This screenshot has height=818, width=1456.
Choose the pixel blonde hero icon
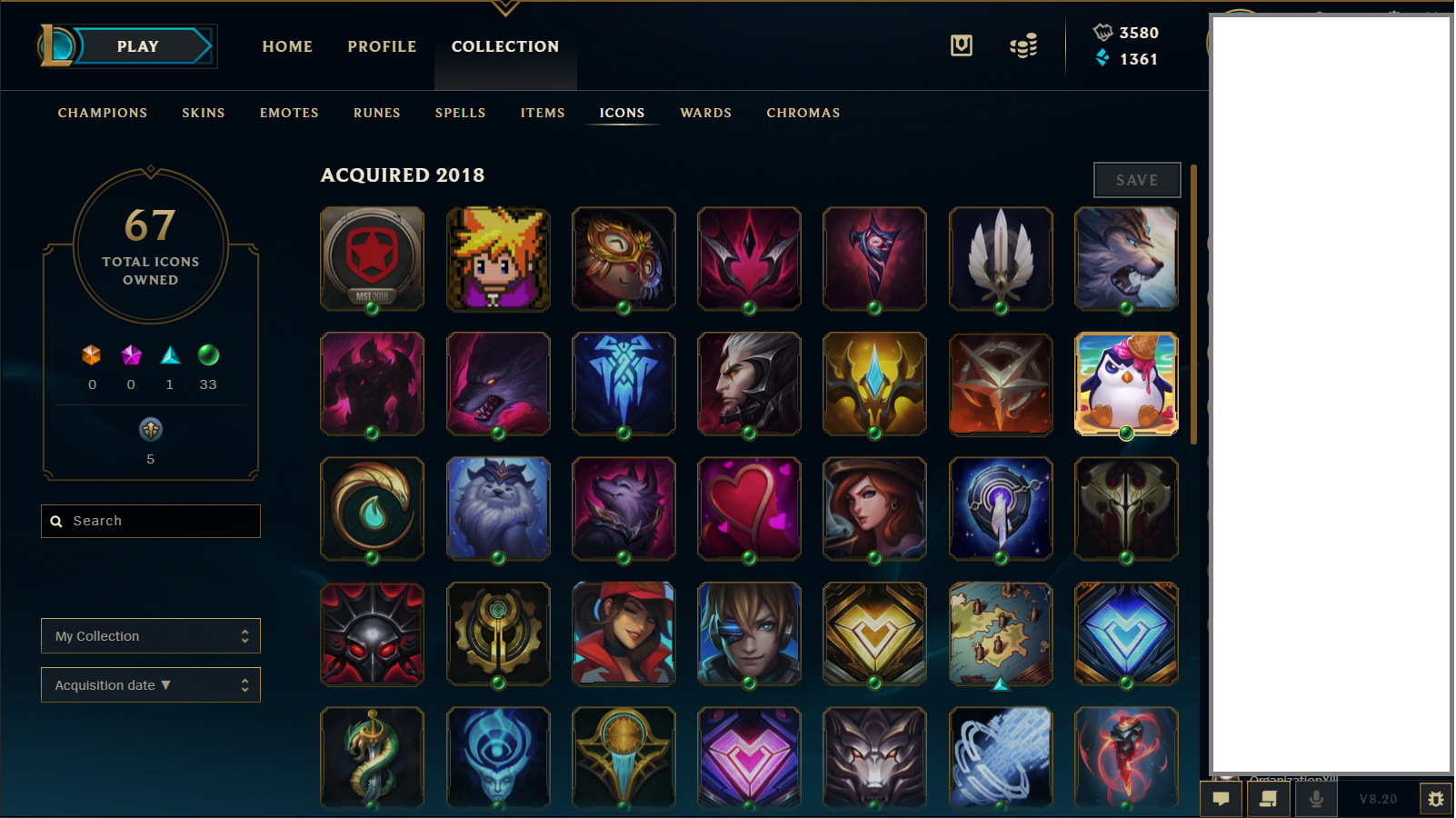pyautogui.click(x=498, y=258)
